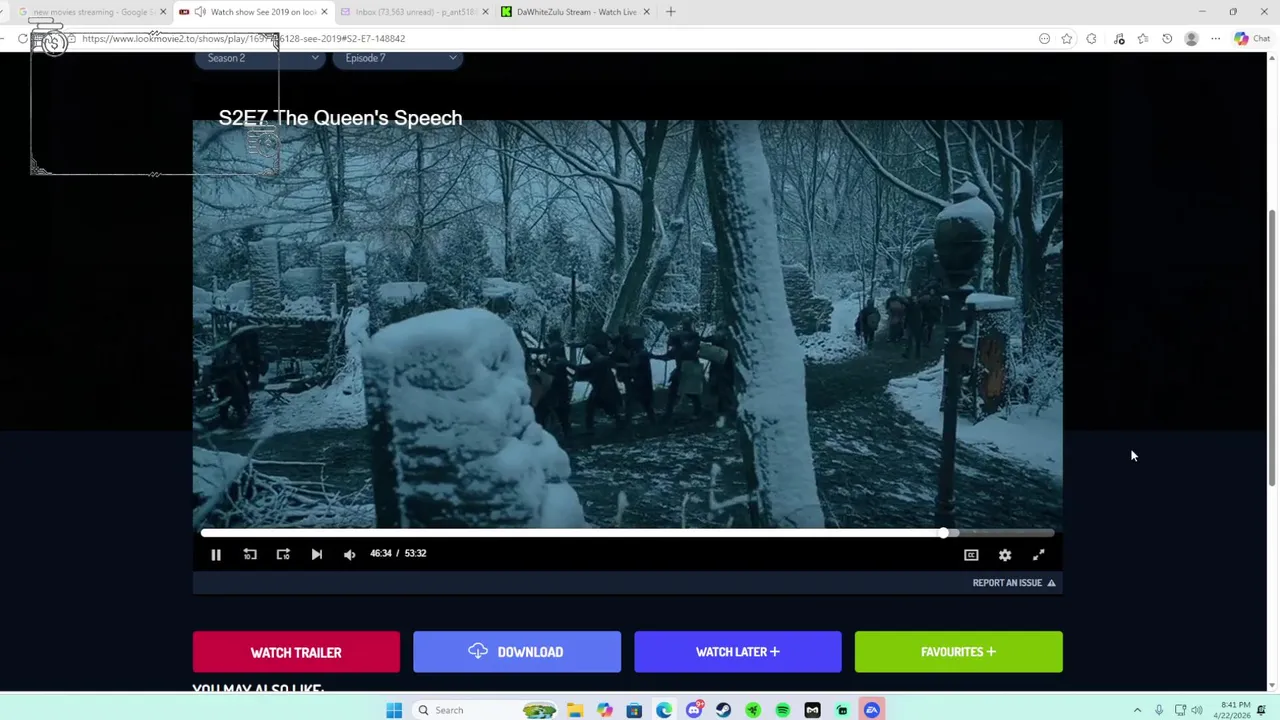Open Microsoft Edge taskbar icon

click(664, 710)
